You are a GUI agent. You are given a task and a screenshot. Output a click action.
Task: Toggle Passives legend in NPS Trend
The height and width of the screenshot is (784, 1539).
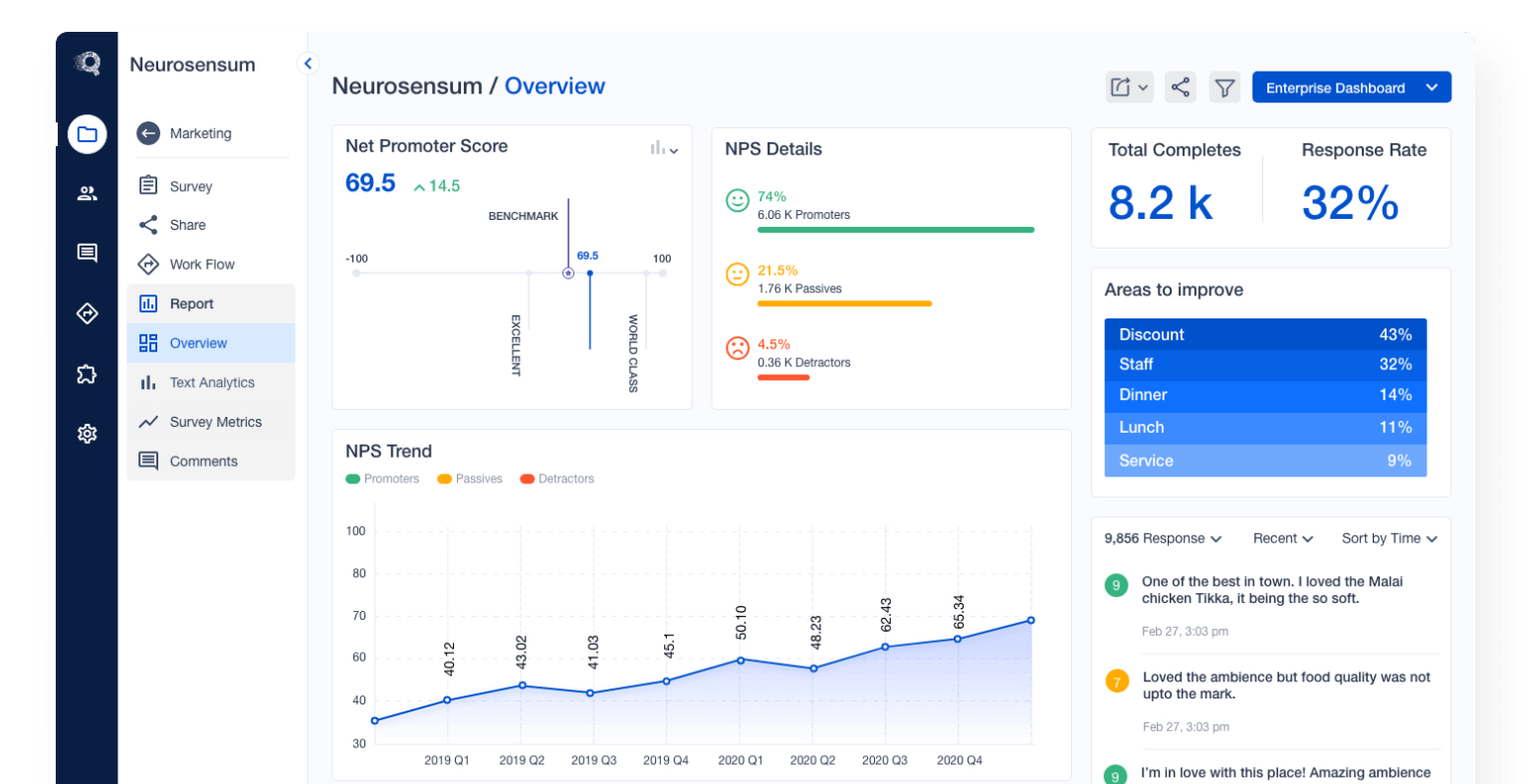[x=470, y=479]
